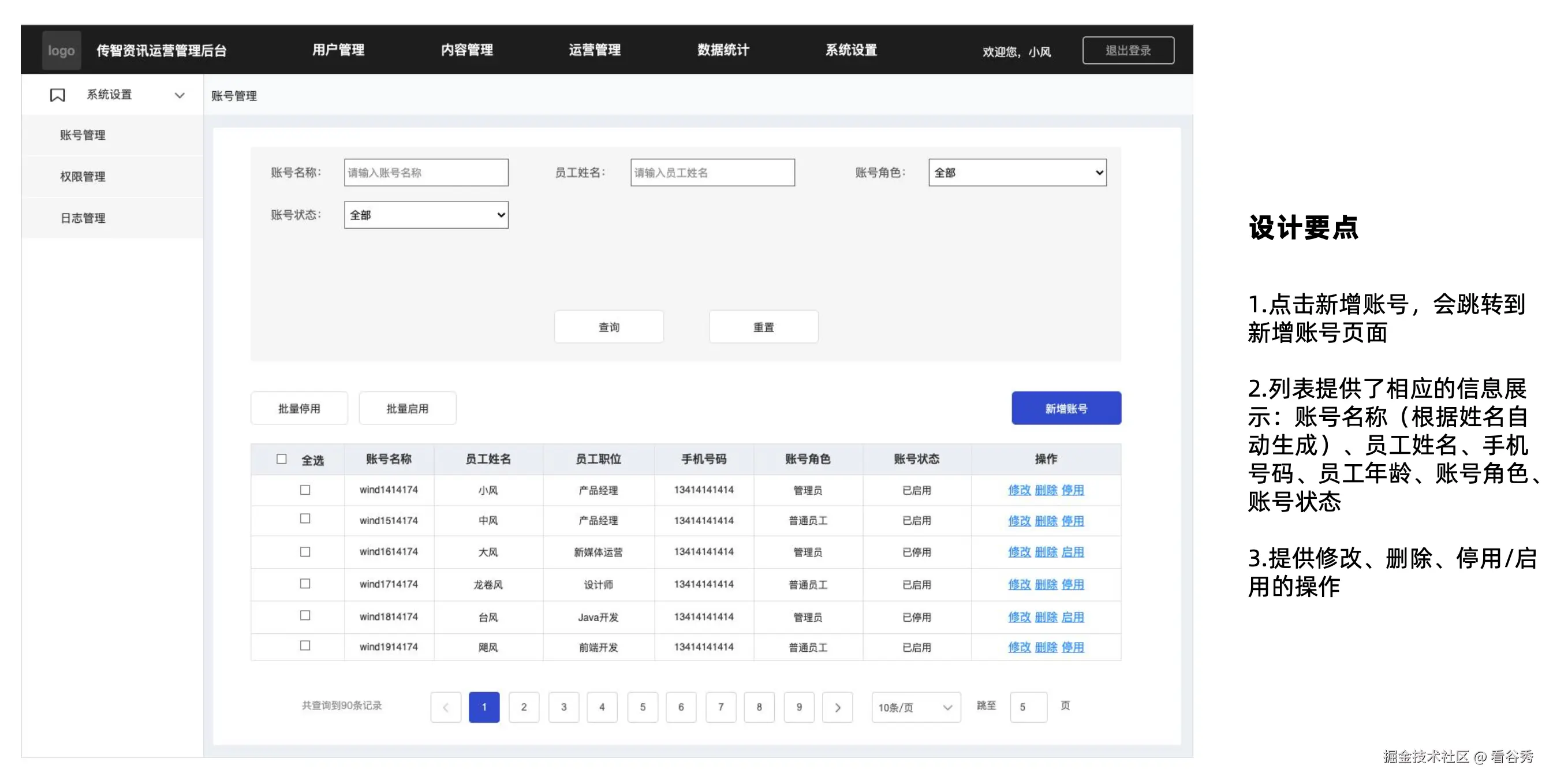The width and height of the screenshot is (1553, 784).
Task: Collapse the 系统设置 sidebar chevron
Action: point(179,95)
